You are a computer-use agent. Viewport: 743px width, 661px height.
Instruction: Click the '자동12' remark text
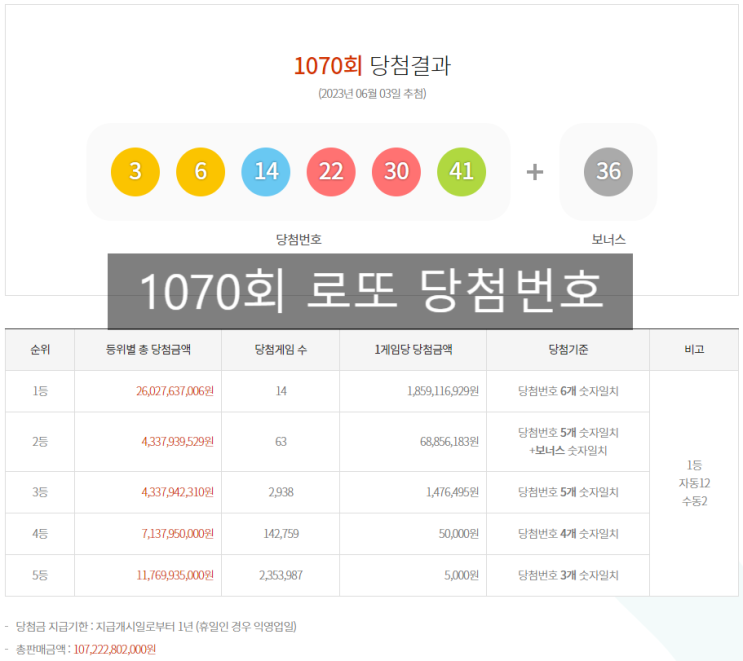point(694,483)
